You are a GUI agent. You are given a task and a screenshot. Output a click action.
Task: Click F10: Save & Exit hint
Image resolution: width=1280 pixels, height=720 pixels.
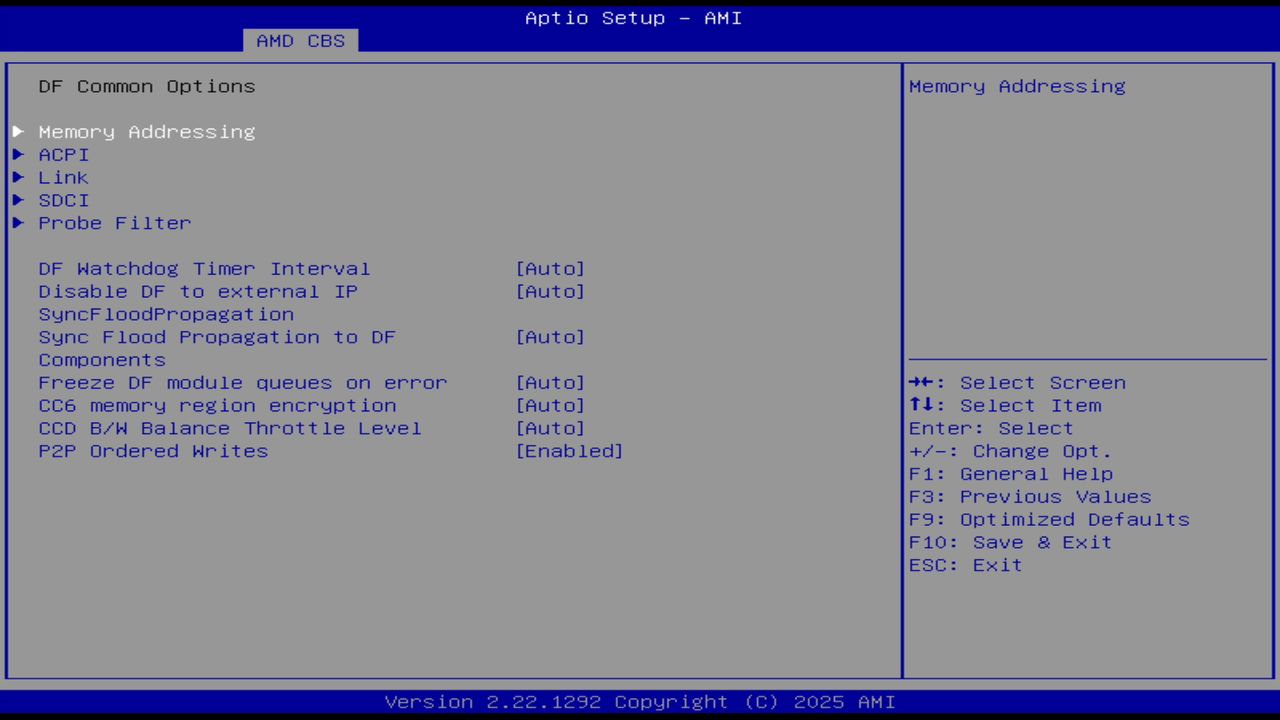(1010, 544)
